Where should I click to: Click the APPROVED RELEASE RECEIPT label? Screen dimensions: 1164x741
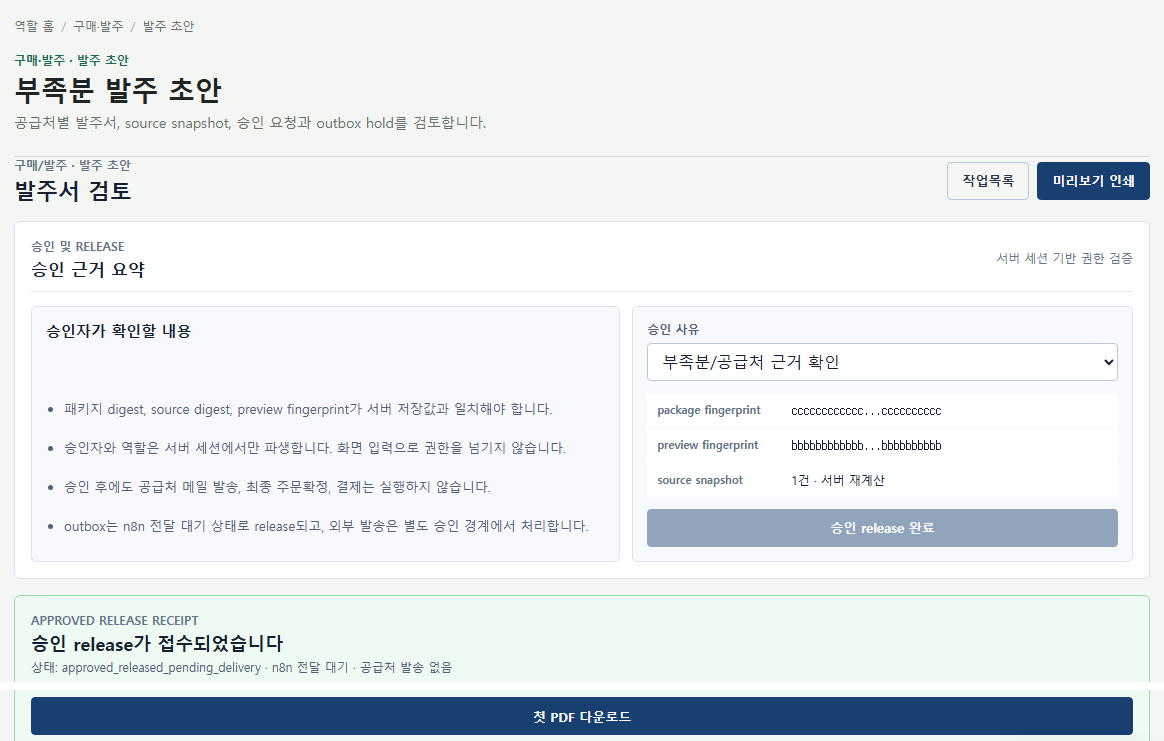114,620
